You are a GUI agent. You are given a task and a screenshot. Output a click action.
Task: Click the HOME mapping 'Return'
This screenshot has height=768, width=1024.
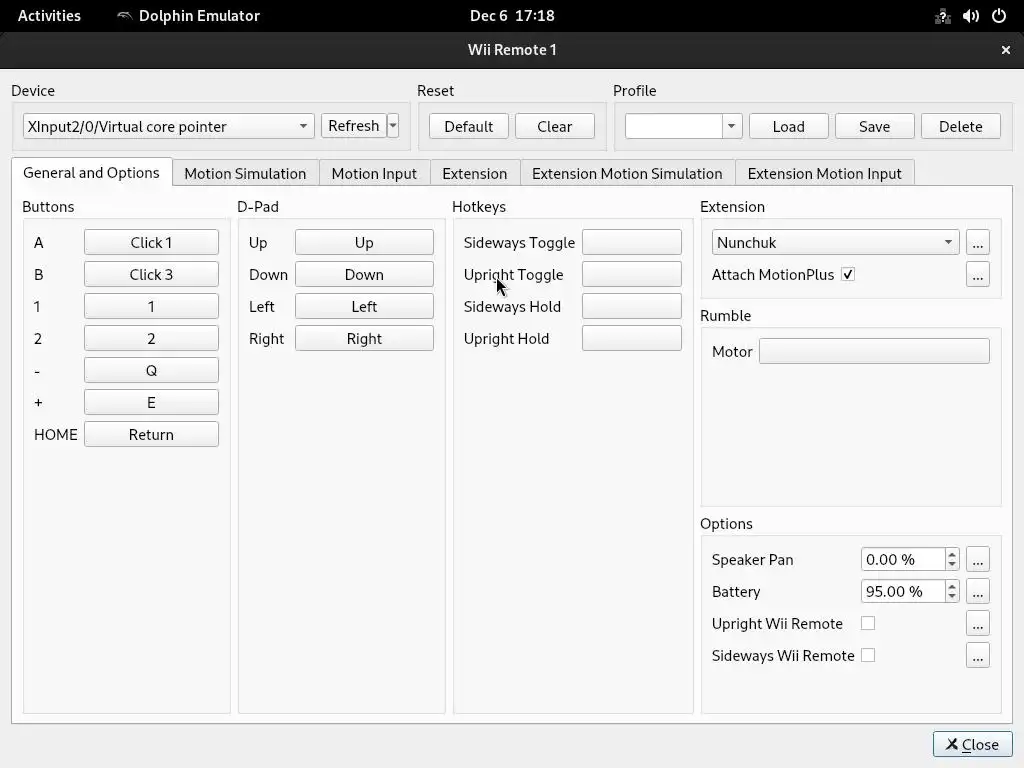tap(151, 434)
